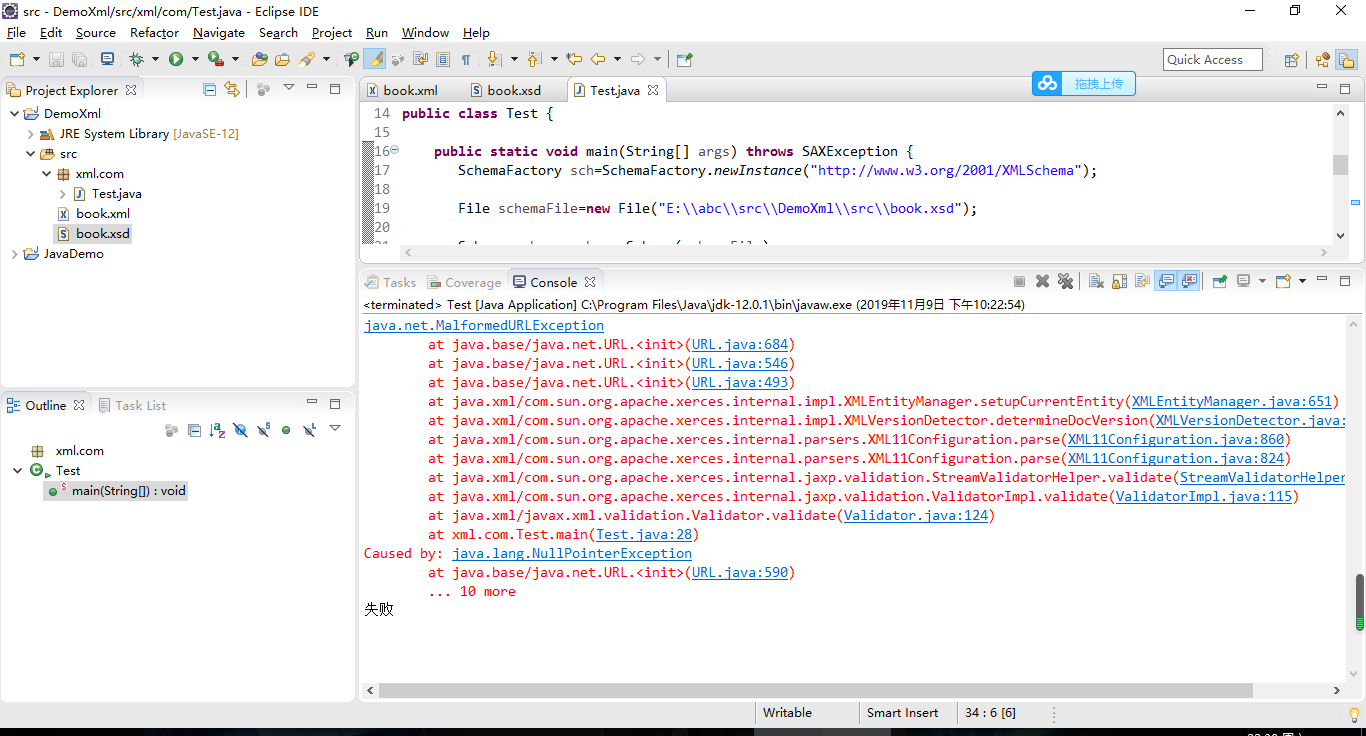Toggle Hide Static members in Outline
The height and width of the screenshot is (736, 1366).
[264, 430]
